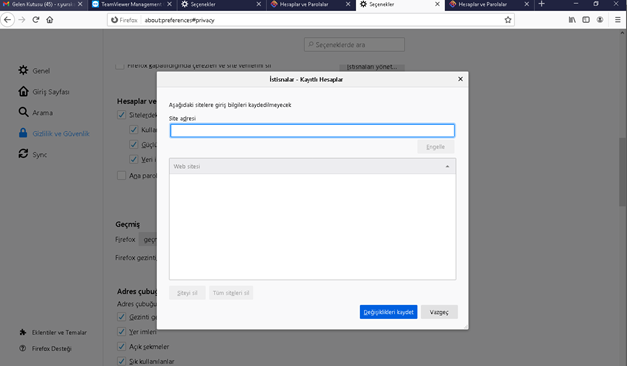This screenshot has width=627, height=366.
Task: Open Firefox Desteği help link
Action: coord(45,348)
